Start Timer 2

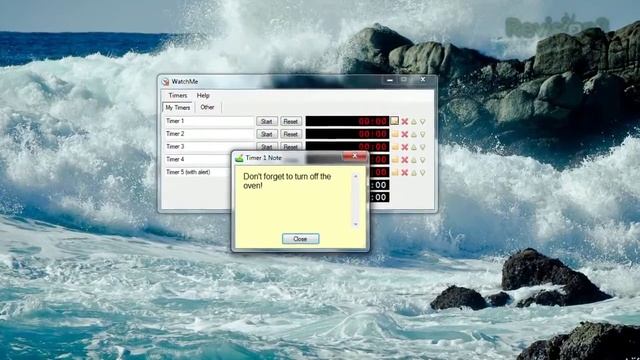(267, 134)
